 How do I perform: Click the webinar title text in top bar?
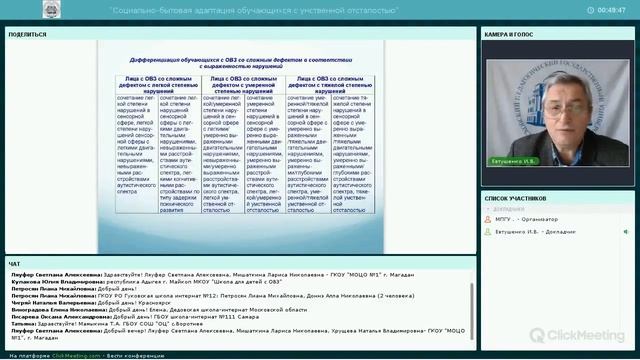tap(254, 10)
